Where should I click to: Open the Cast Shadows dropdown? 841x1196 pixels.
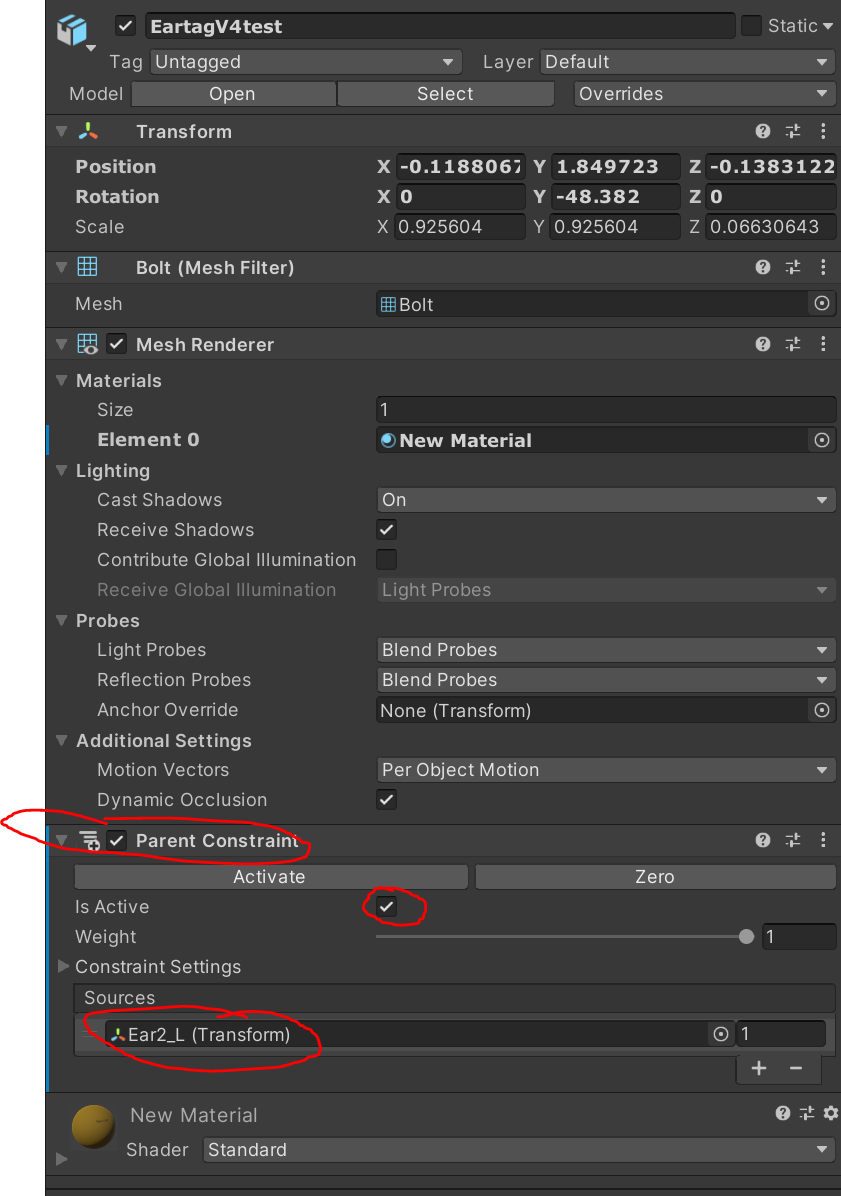(x=605, y=500)
